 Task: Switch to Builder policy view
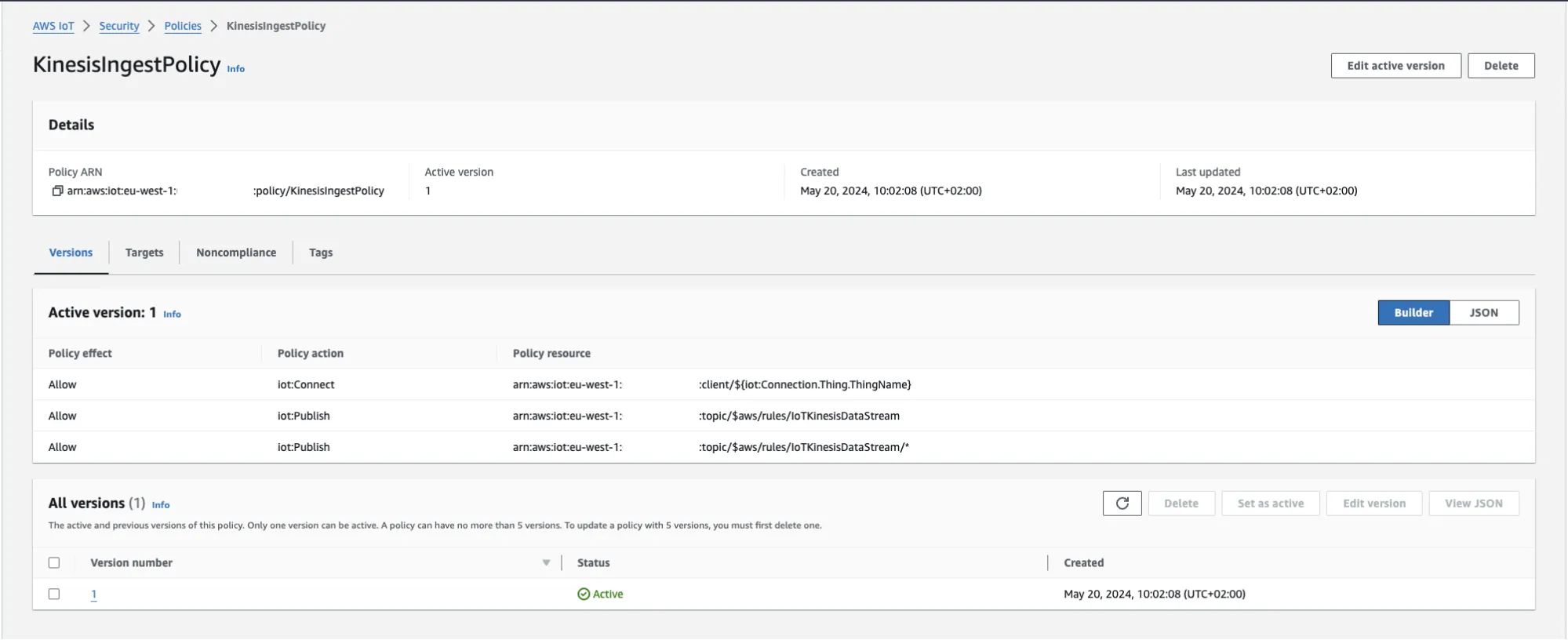(1413, 313)
